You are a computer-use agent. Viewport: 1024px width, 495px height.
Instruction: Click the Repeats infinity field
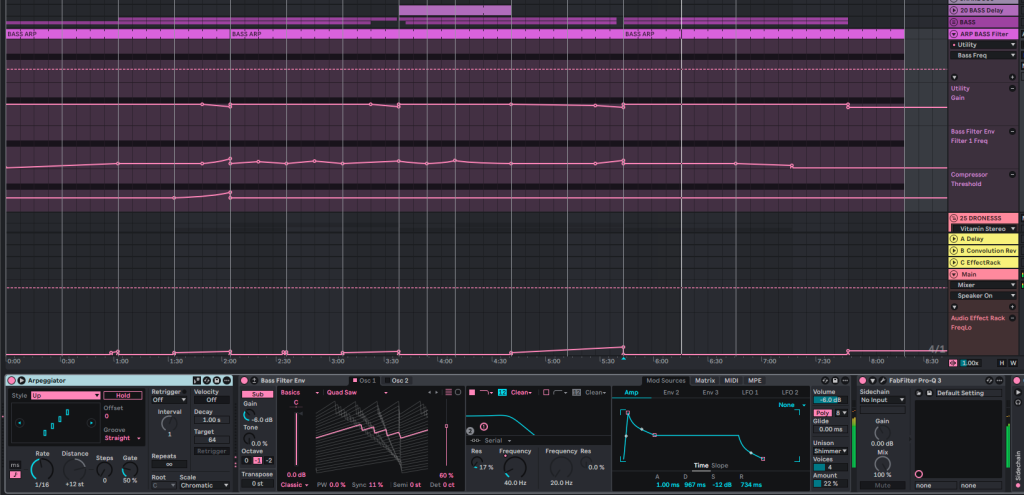pos(169,464)
